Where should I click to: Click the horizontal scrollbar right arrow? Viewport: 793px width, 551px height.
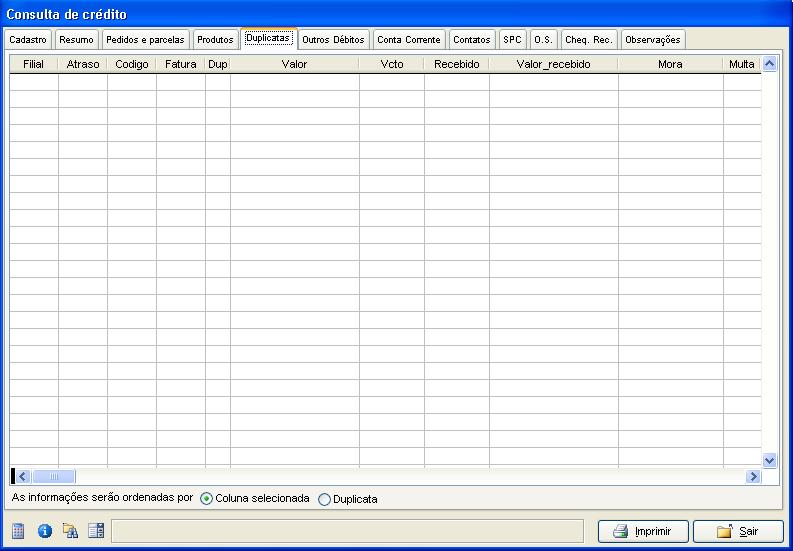754,476
